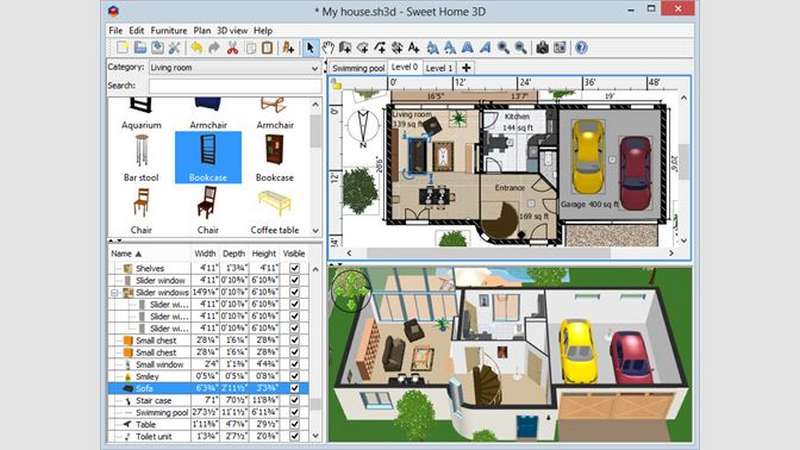Click the Undo arrow icon
Viewport: 800px width, 450px height.
click(x=196, y=48)
